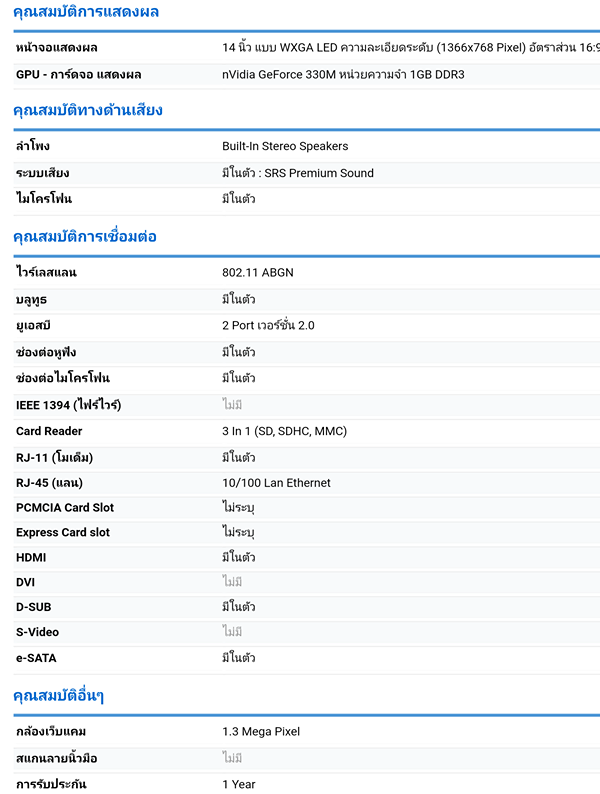Select the IEEE 1394 (ไฟร์ไวร์) label
This screenshot has height=794, width=600.
69,405
